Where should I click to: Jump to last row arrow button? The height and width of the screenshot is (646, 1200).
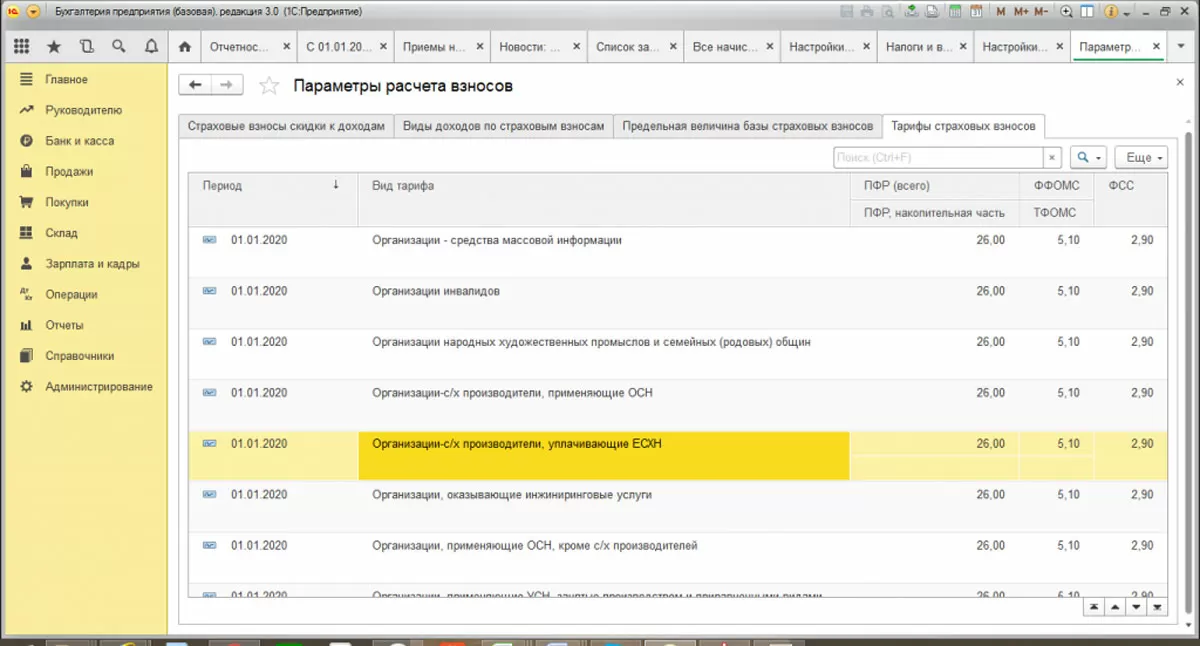[1157, 606]
